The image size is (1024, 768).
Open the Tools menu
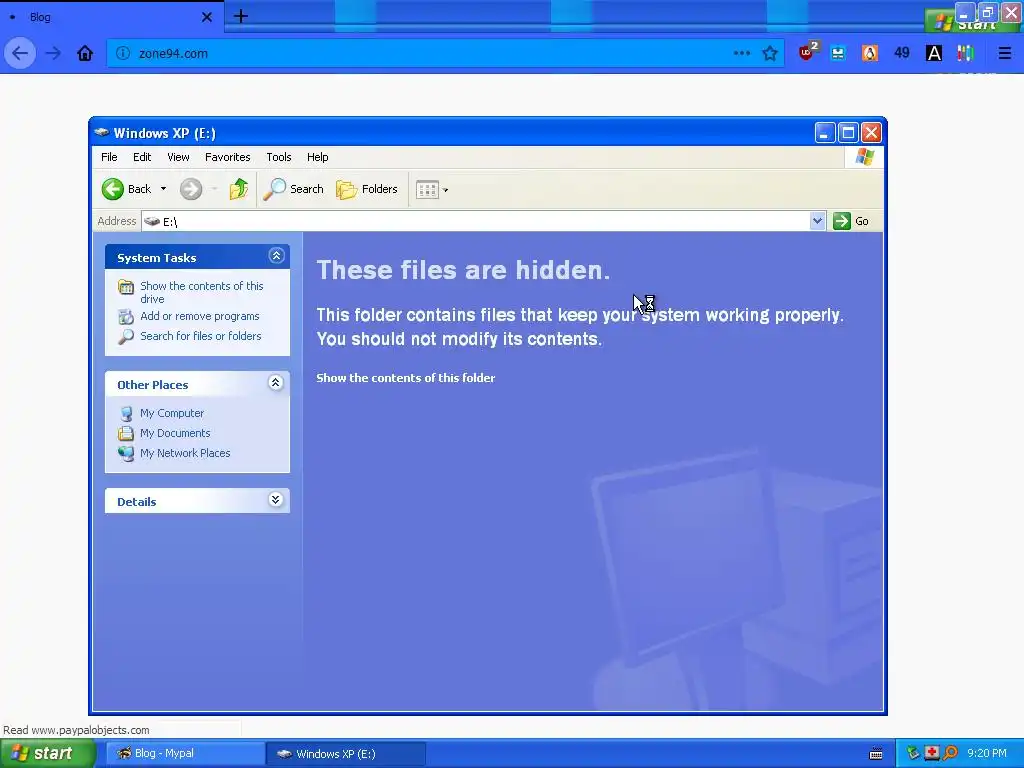click(279, 157)
